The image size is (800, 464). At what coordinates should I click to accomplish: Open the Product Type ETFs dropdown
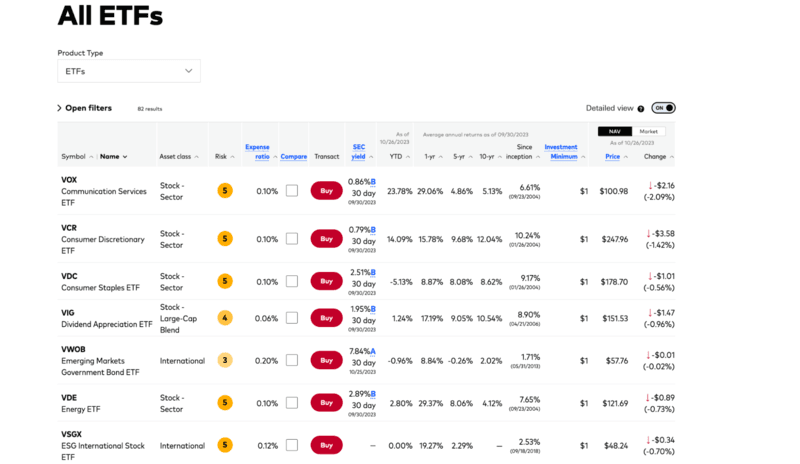(129, 71)
